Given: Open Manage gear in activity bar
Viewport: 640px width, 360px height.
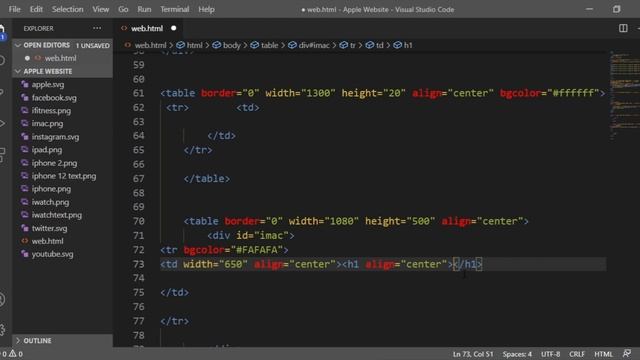Looking at the screenshot, I should [x=2, y=329].
